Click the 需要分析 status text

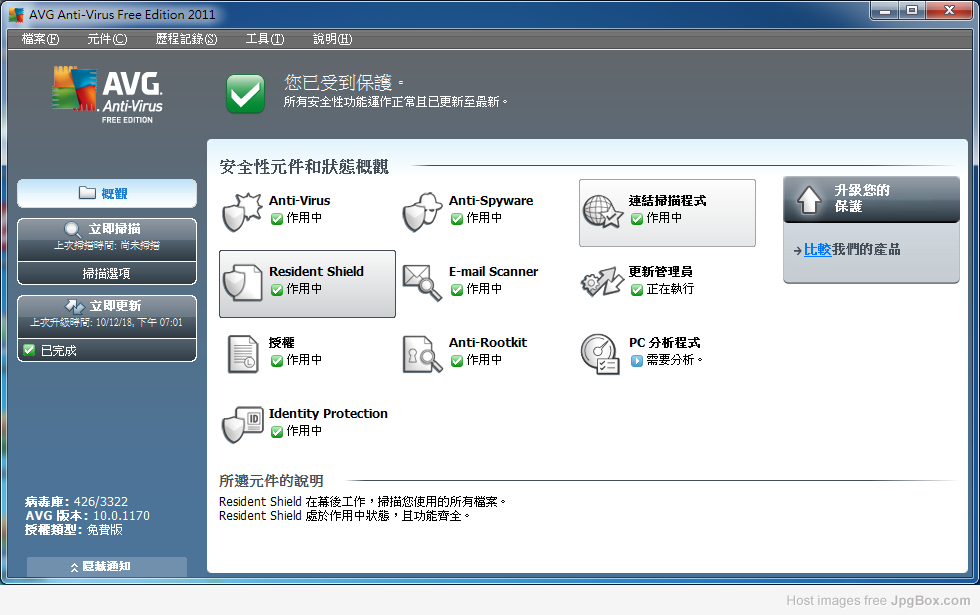click(x=674, y=360)
